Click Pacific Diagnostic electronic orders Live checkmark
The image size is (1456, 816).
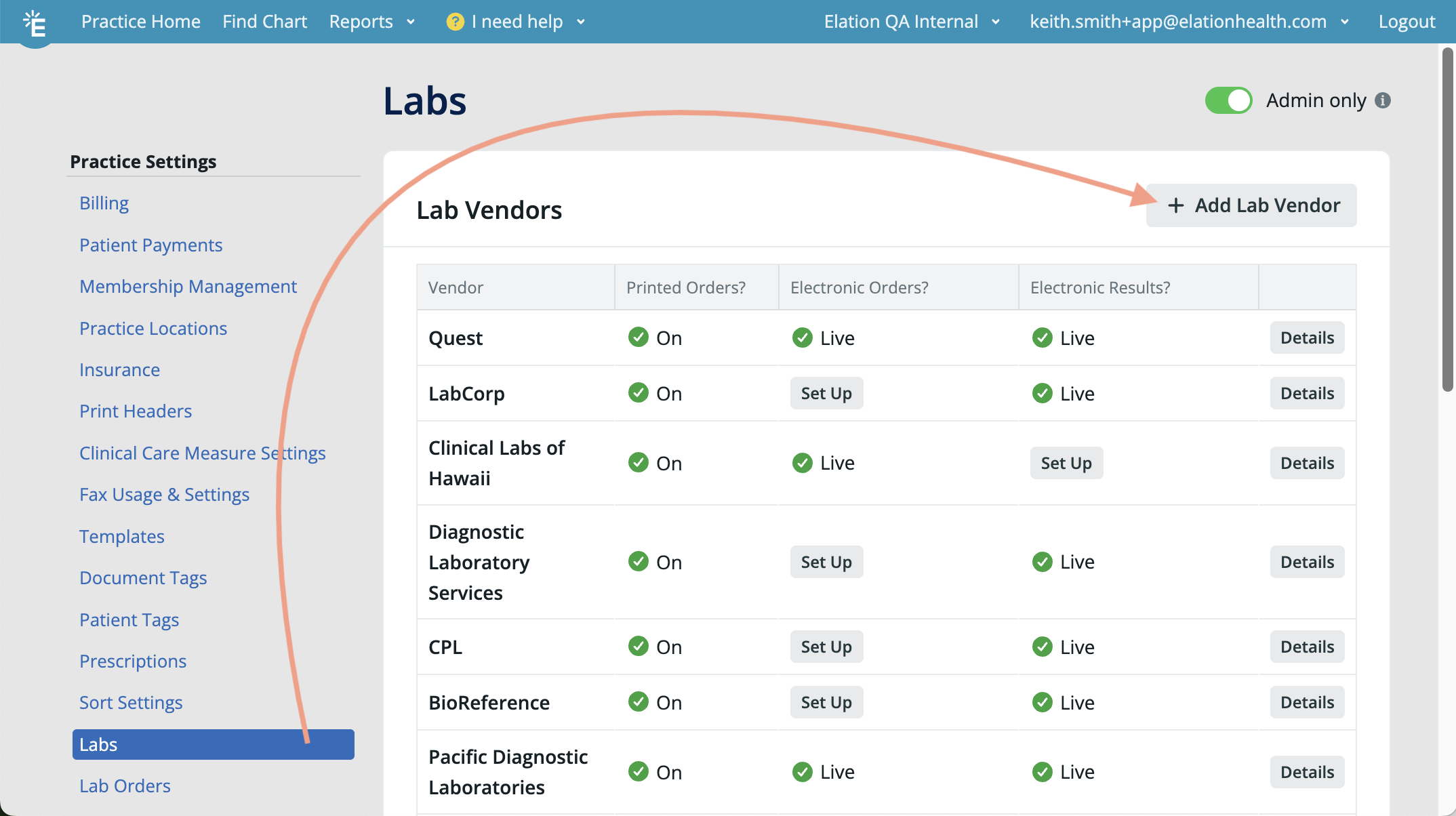[802, 771]
